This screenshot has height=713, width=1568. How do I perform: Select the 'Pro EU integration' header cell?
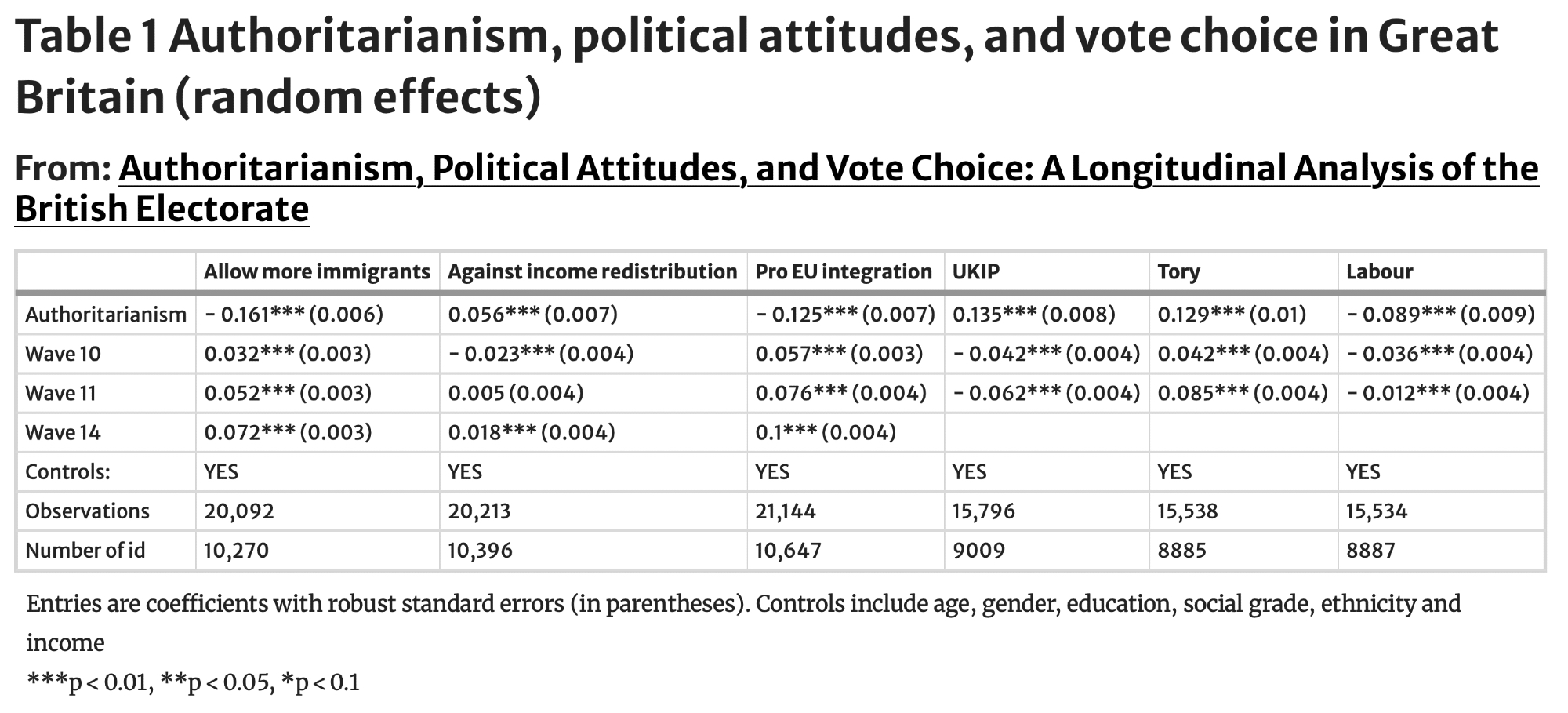pyautogui.click(x=843, y=272)
